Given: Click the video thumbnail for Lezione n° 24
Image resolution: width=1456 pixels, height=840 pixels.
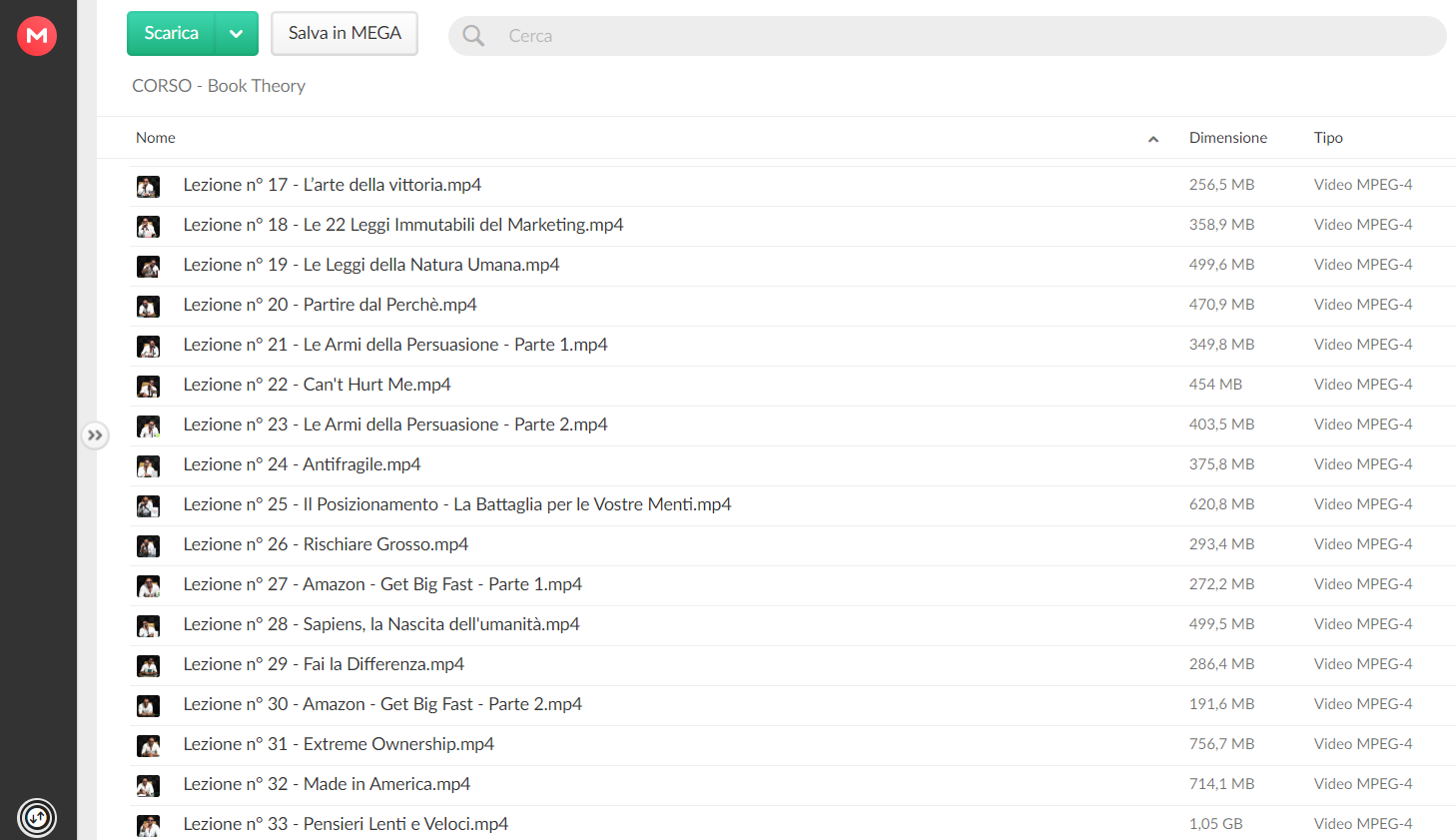Looking at the screenshot, I should point(148,465).
